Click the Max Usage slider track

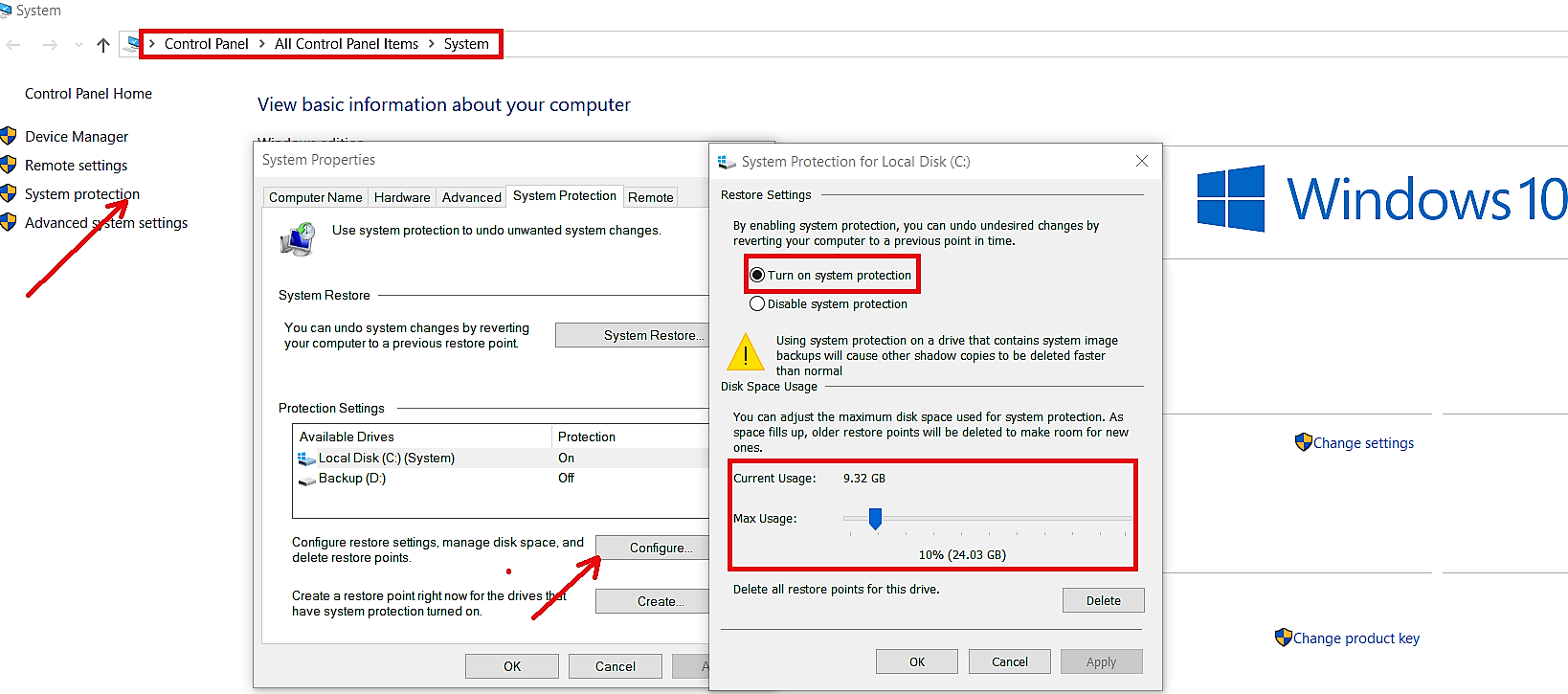click(x=987, y=518)
